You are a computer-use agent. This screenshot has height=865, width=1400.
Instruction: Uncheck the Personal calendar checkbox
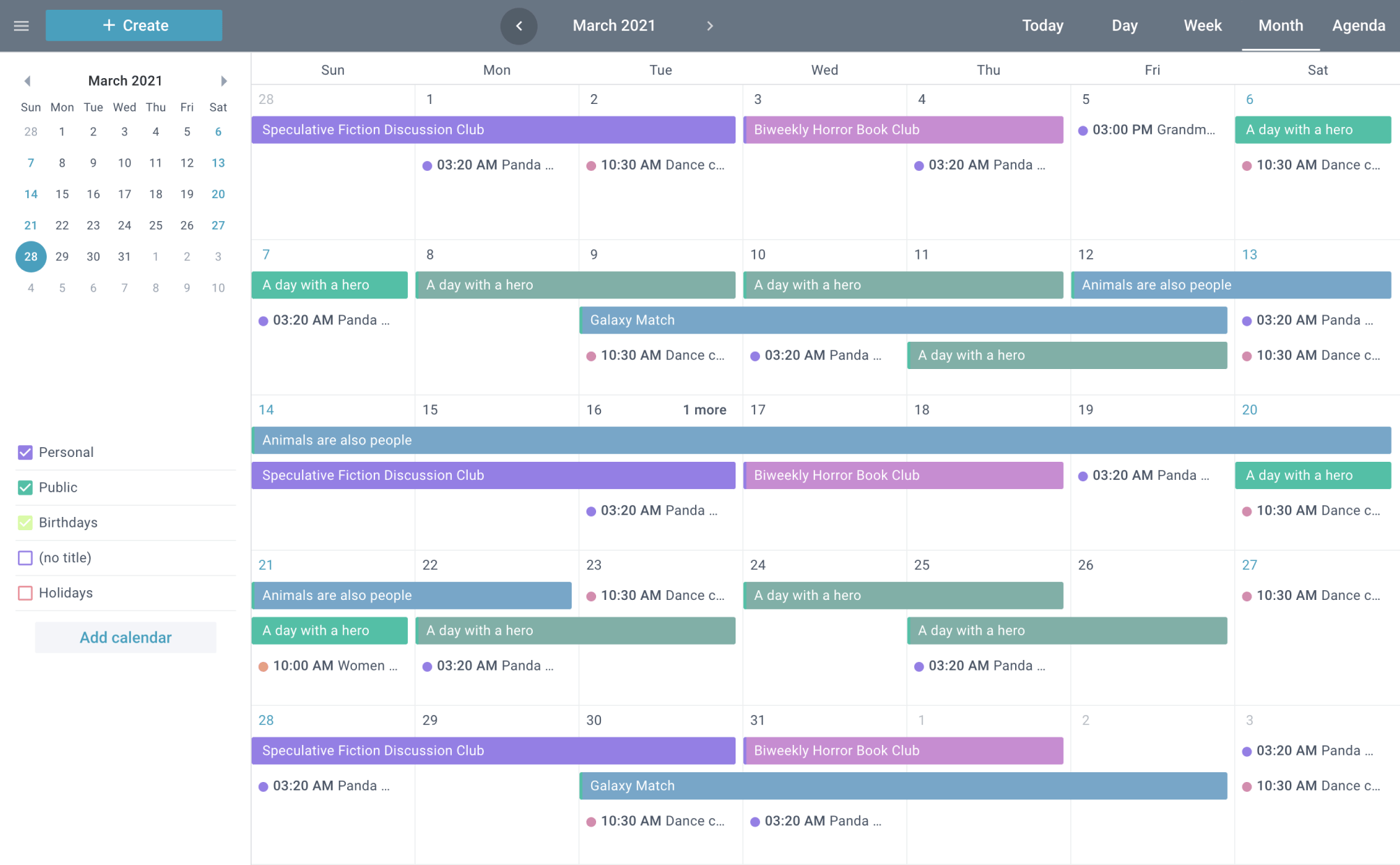click(x=25, y=452)
